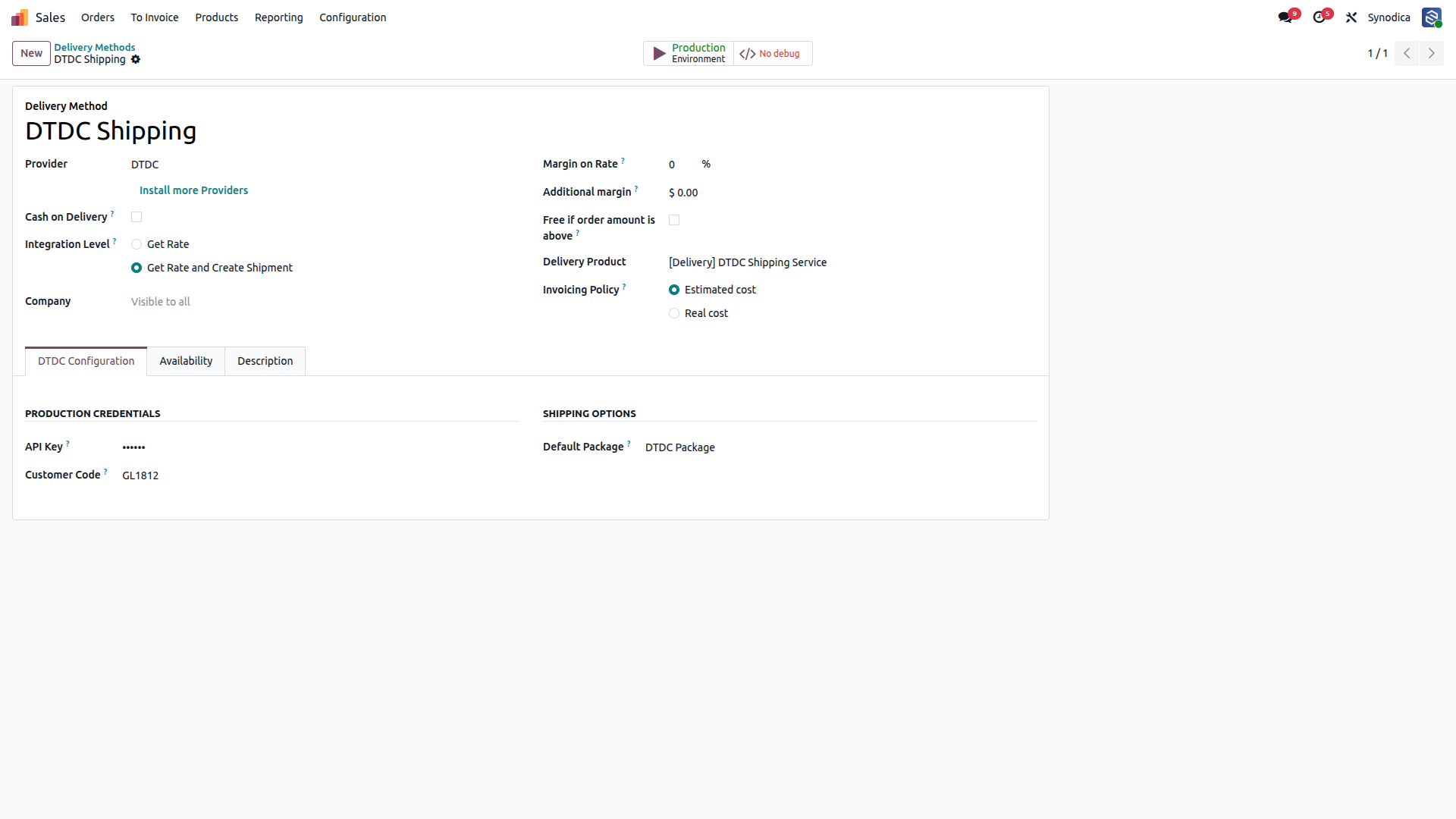This screenshot has width=1456, height=819.
Task: Click help tooltip next to Additional margin
Action: 636,189
